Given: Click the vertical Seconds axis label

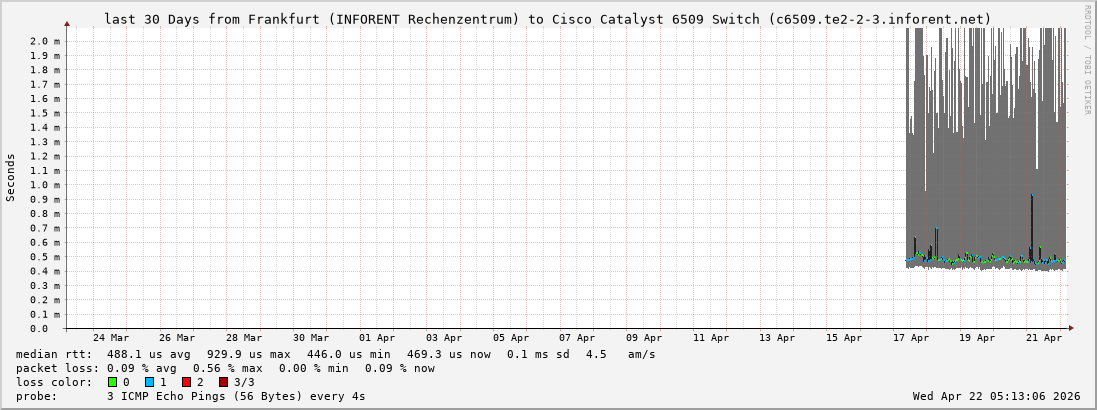Looking at the screenshot, I should point(11,178).
